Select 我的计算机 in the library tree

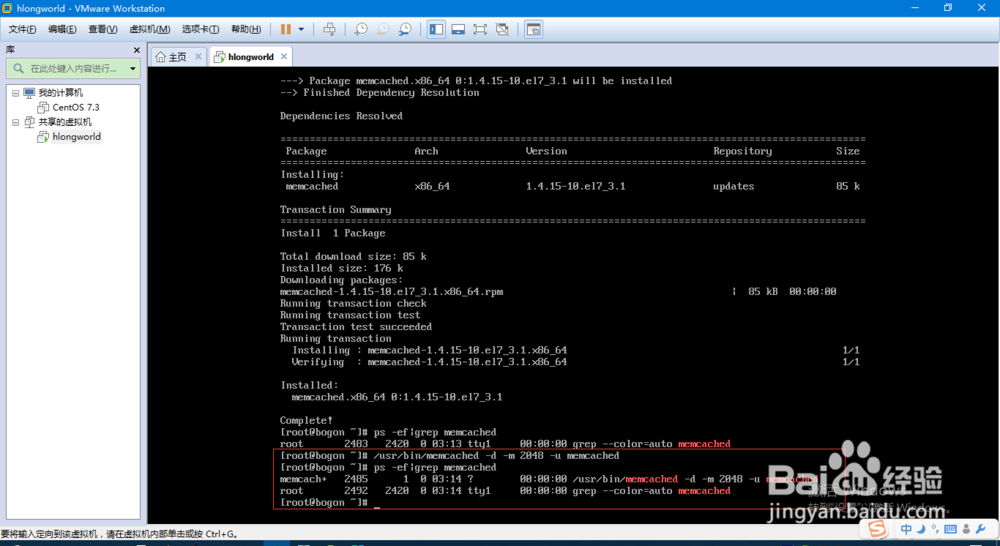[60, 93]
